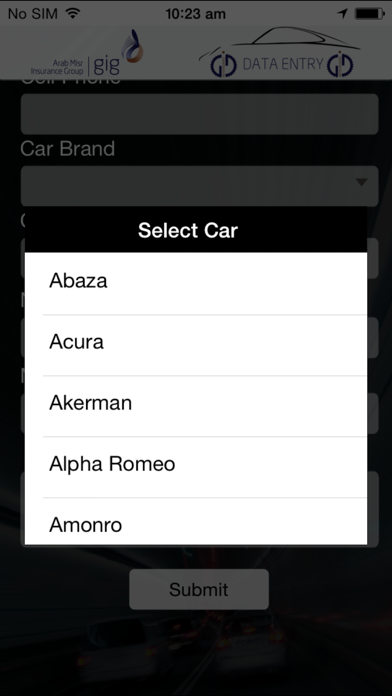Select Abaza from the car list
Screen dimensions: 392x696
coord(196,283)
